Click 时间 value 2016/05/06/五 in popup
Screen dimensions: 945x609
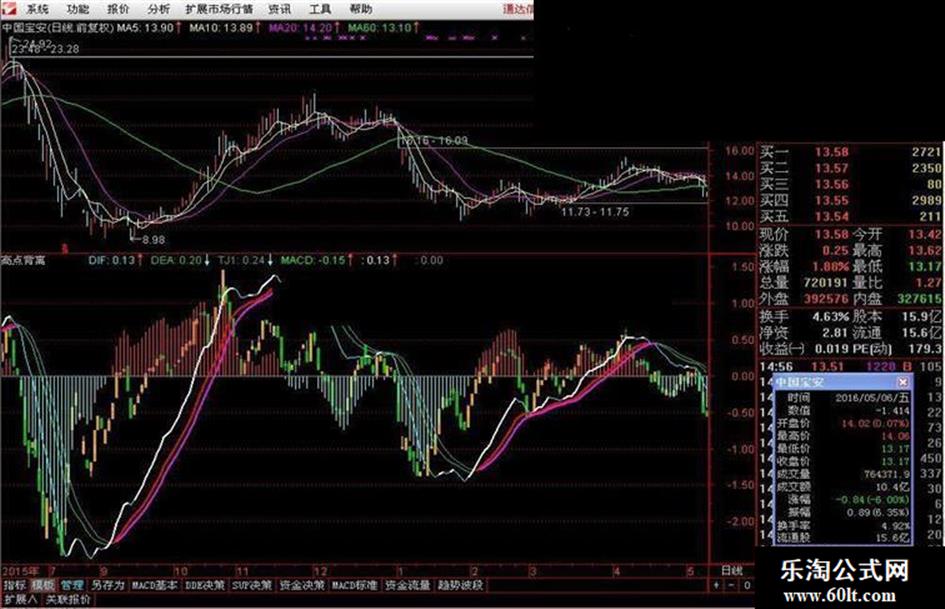point(872,398)
